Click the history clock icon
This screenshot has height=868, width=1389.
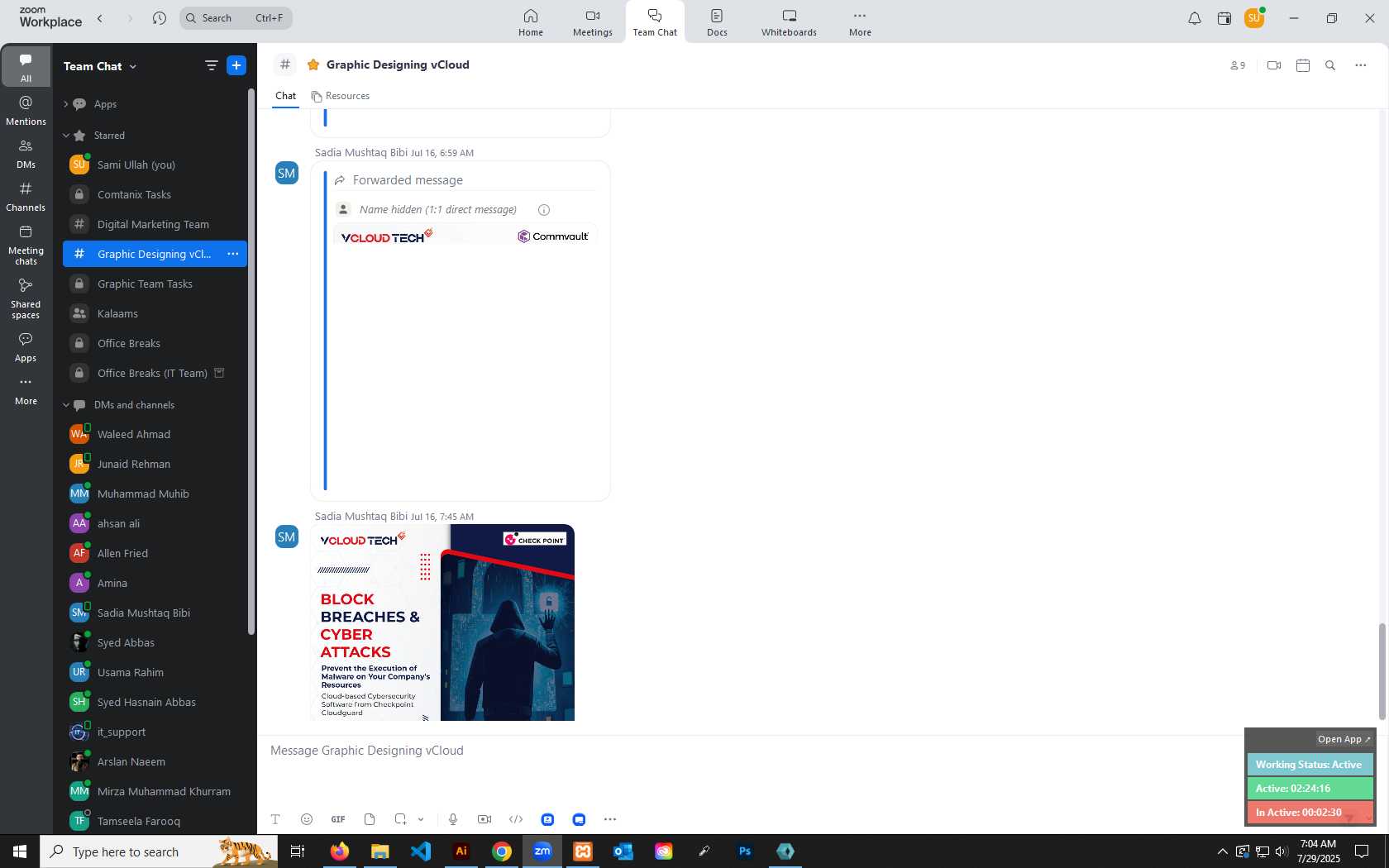click(x=160, y=18)
